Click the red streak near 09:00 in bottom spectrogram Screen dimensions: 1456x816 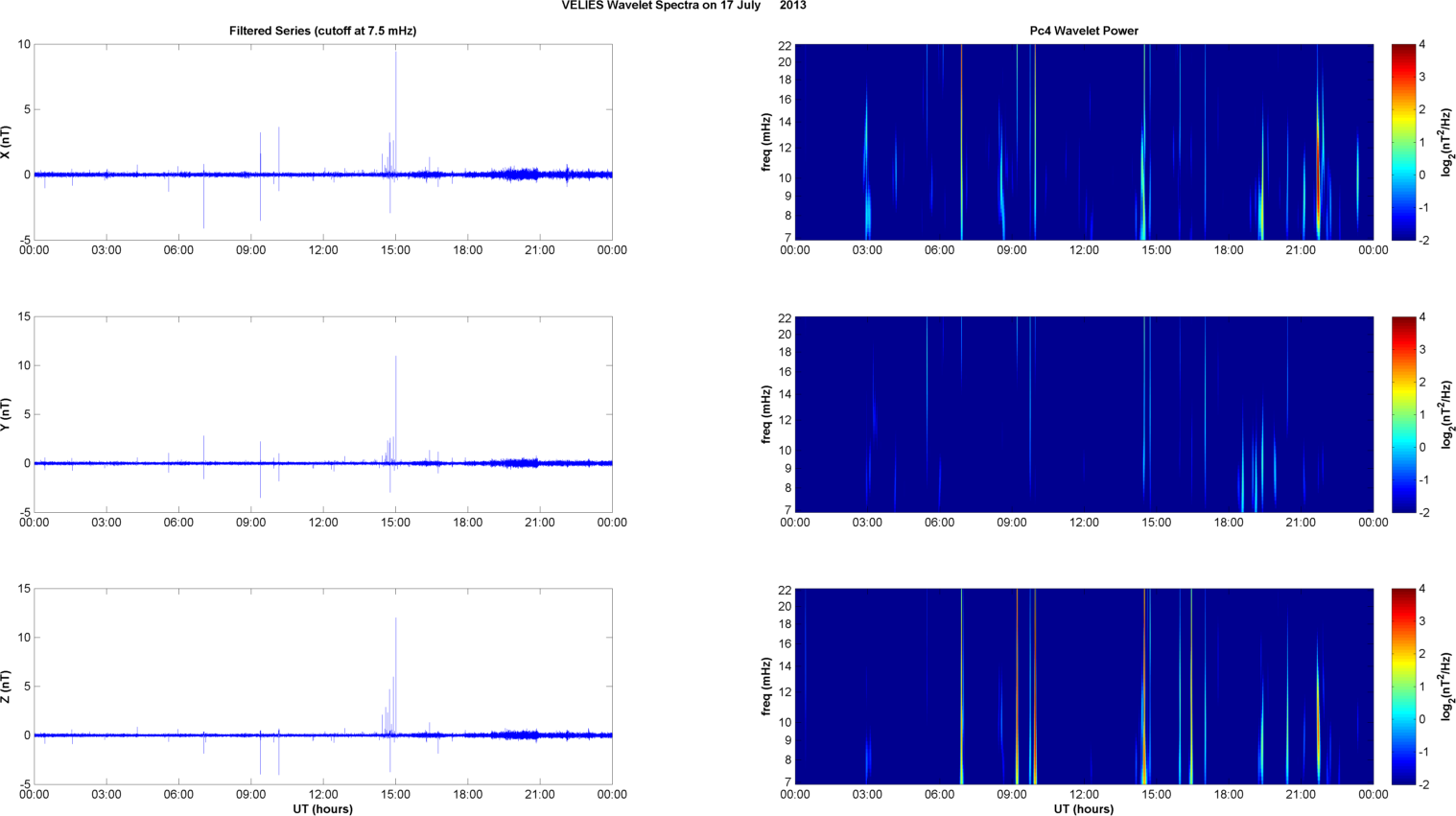[1017, 671]
